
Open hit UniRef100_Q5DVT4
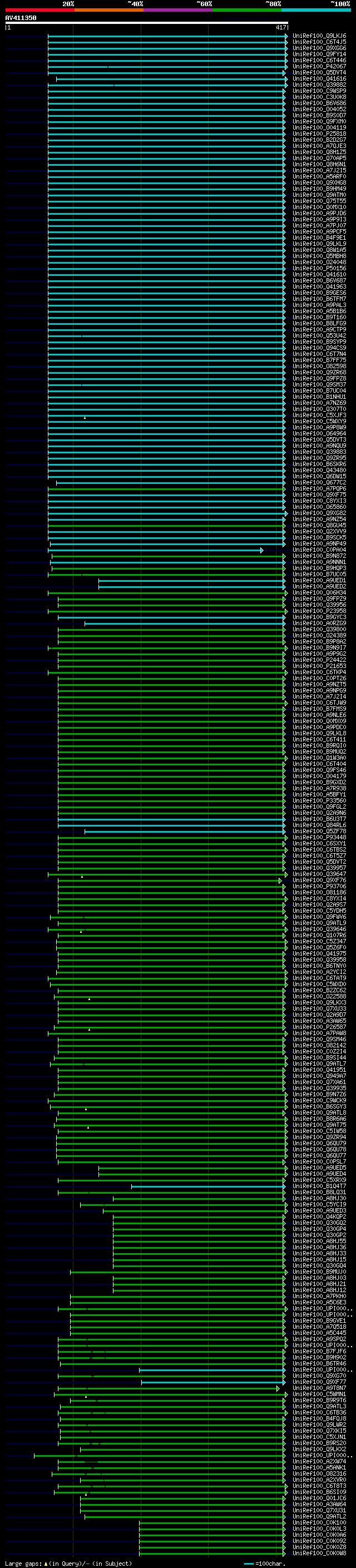click(319, 72)
